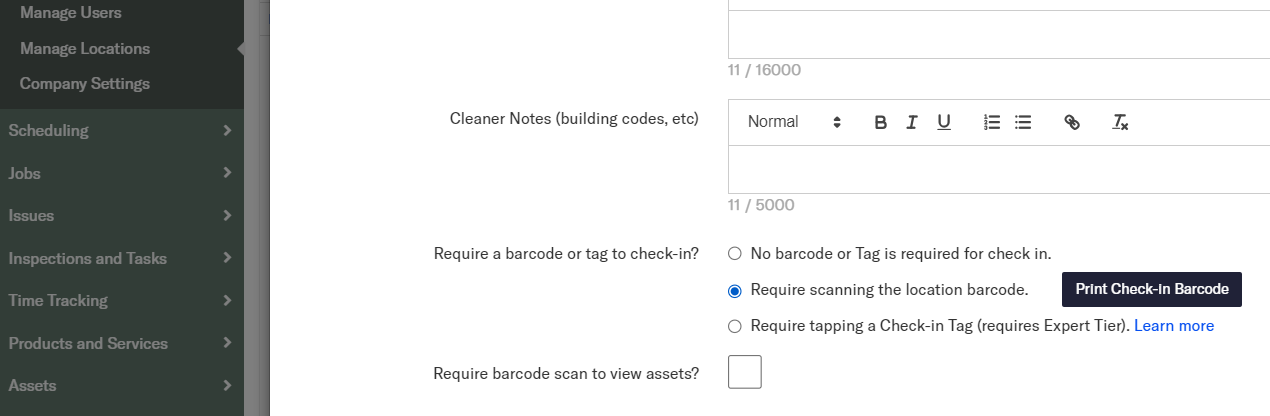The height and width of the screenshot is (416, 1270).
Task: Add a hyperlink using the link icon
Action: click(x=1072, y=122)
